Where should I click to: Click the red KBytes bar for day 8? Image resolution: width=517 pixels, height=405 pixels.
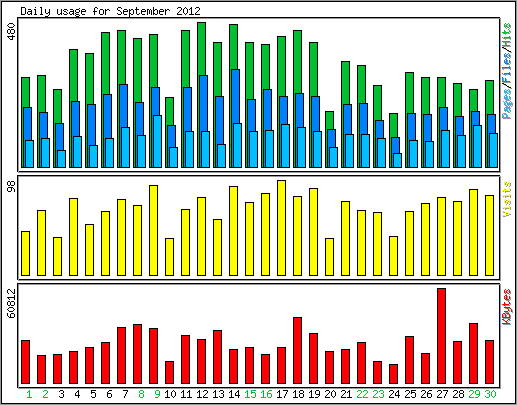click(x=137, y=354)
